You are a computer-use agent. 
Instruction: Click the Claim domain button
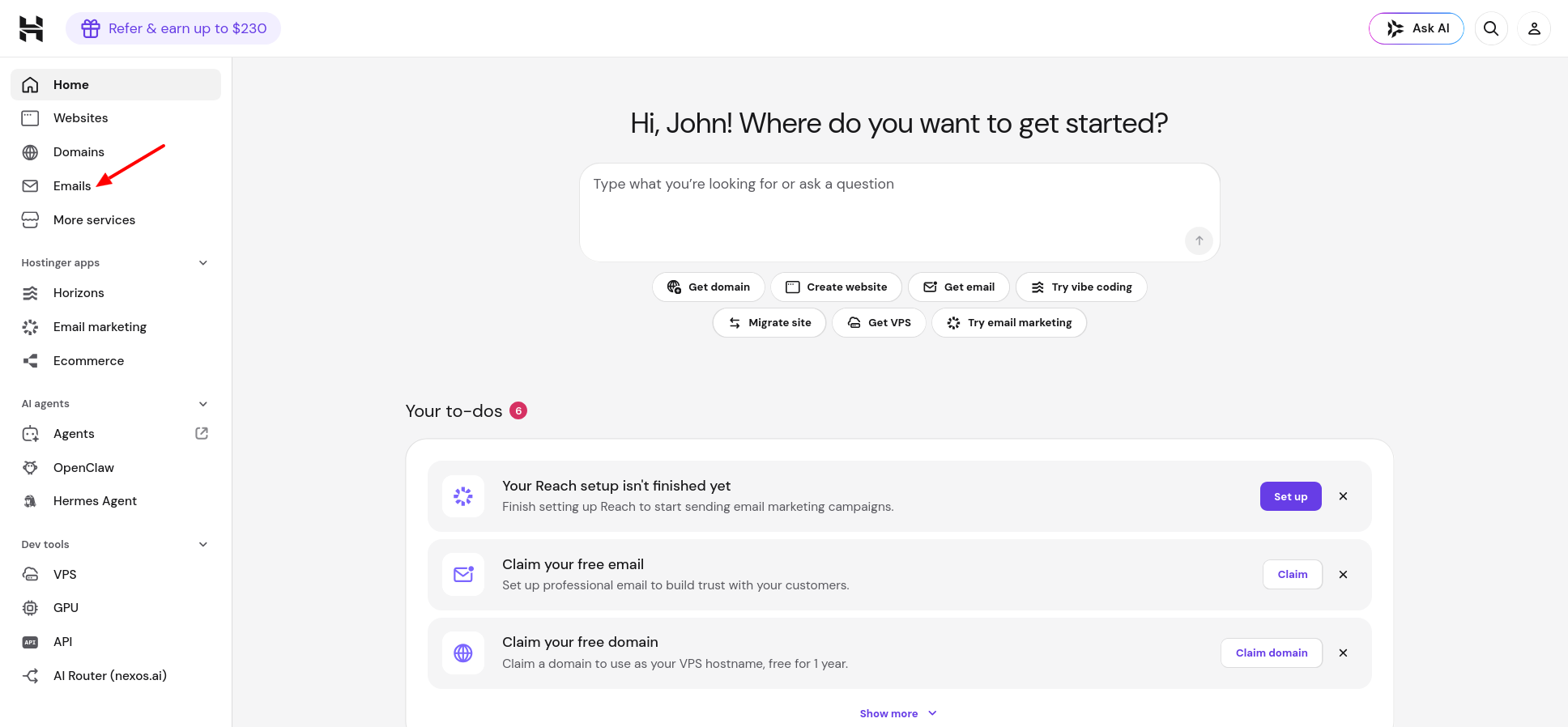pyautogui.click(x=1272, y=653)
